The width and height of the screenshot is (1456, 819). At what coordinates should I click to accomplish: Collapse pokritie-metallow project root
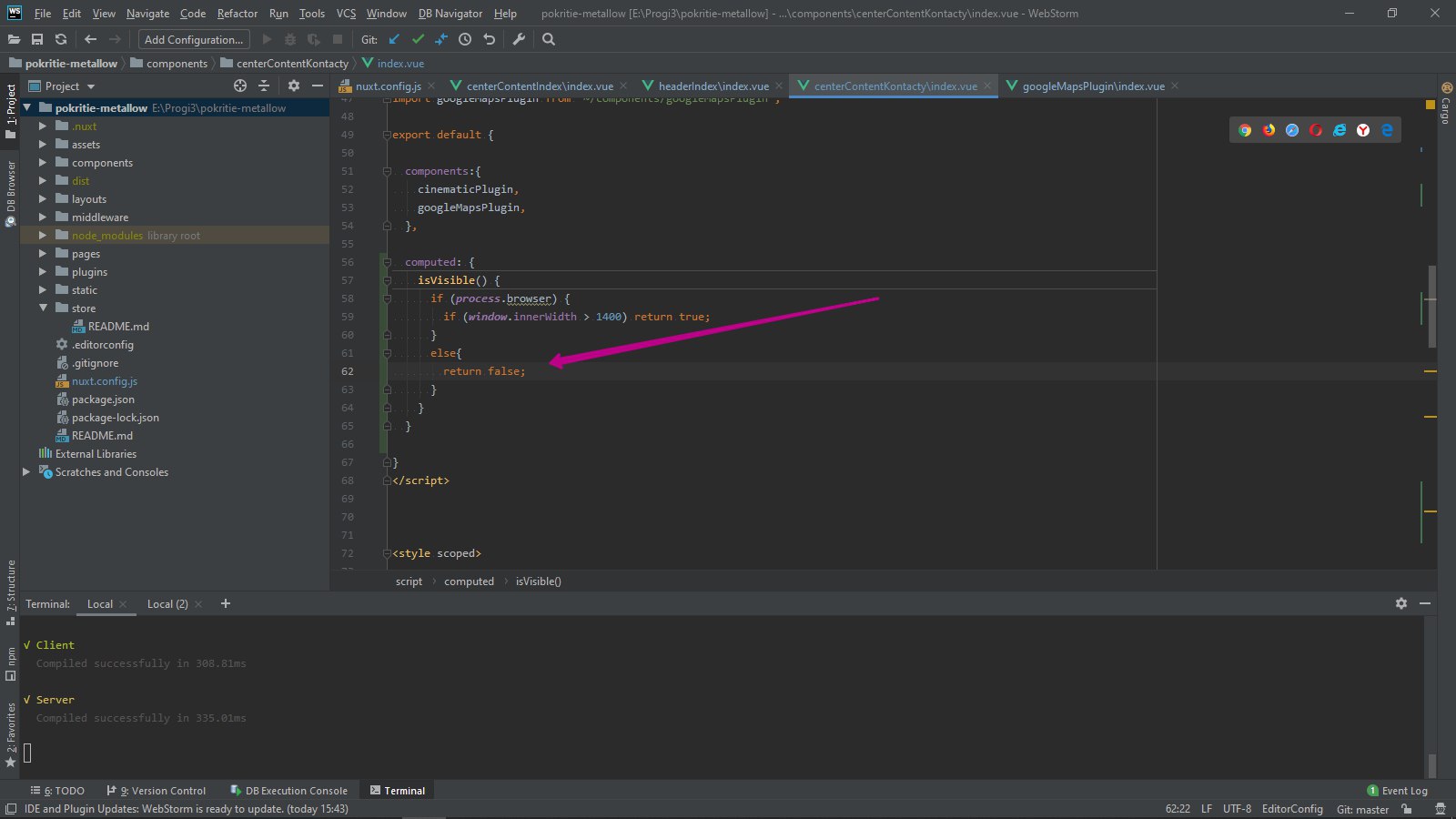pyautogui.click(x=26, y=108)
